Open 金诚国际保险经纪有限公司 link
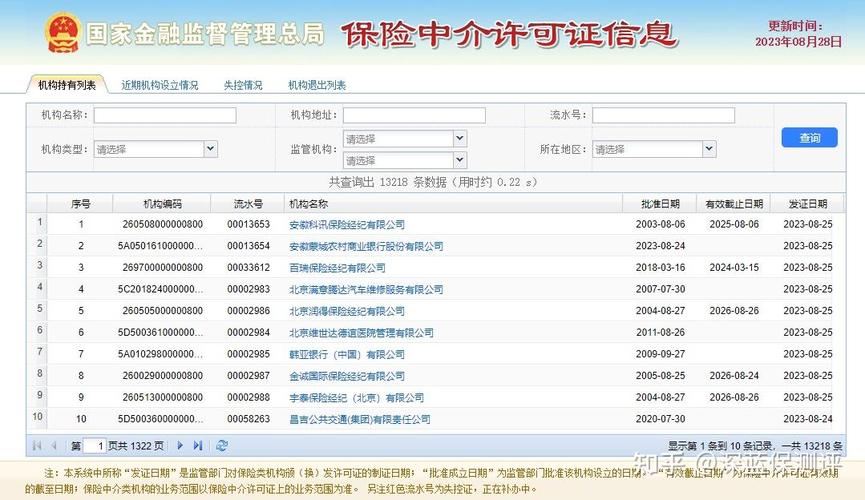865x500 pixels. coord(347,376)
